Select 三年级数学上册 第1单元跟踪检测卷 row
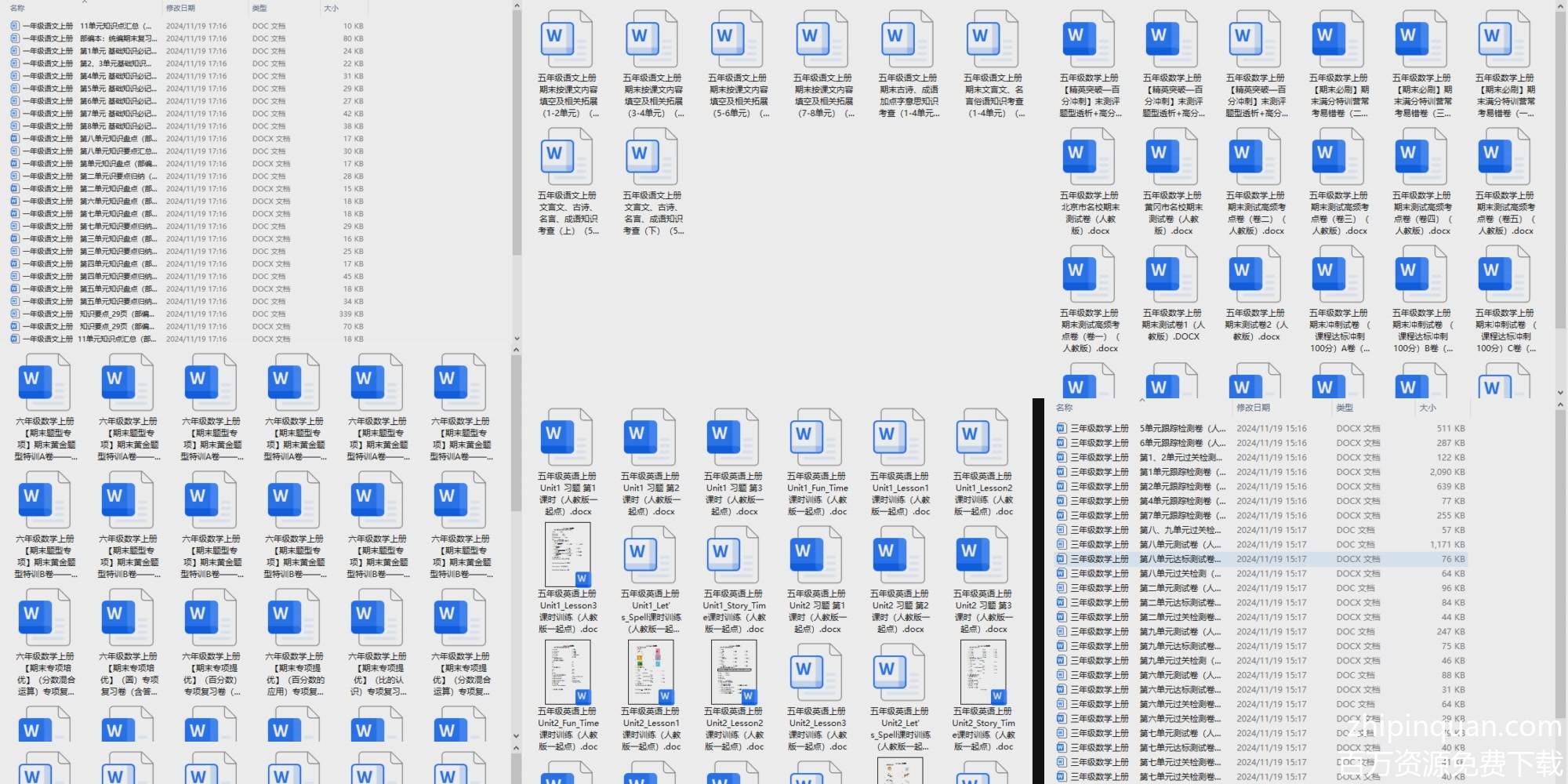This screenshot has width=1568, height=784. click(1176, 472)
